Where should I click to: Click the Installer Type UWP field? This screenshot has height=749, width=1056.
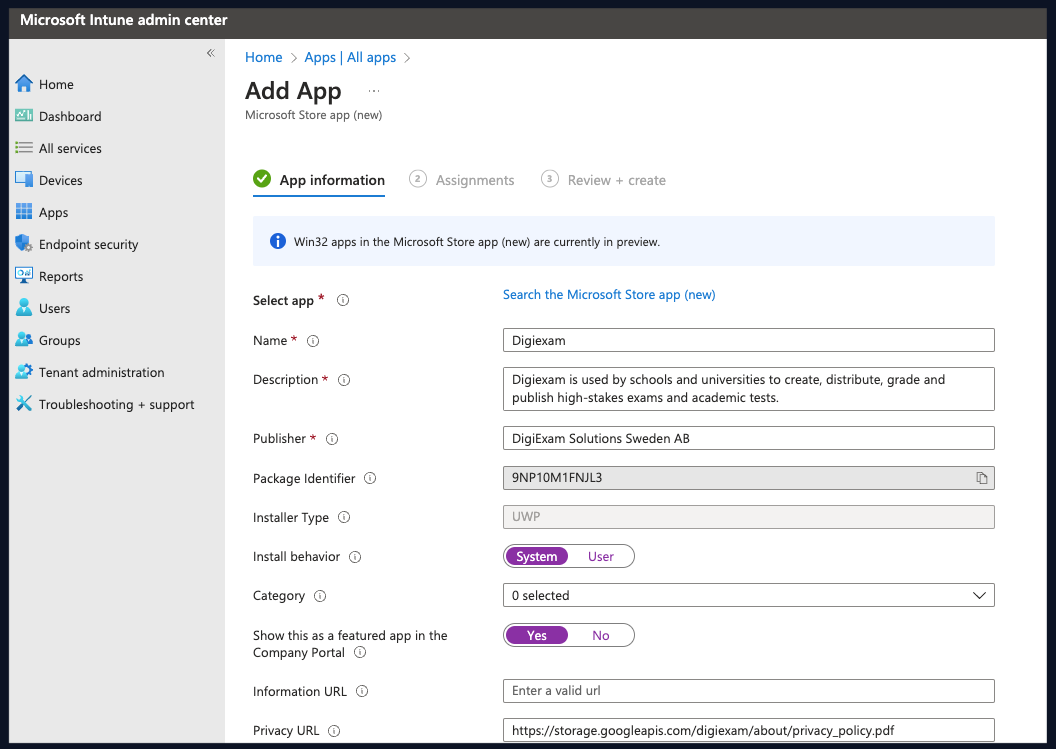point(748,517)
